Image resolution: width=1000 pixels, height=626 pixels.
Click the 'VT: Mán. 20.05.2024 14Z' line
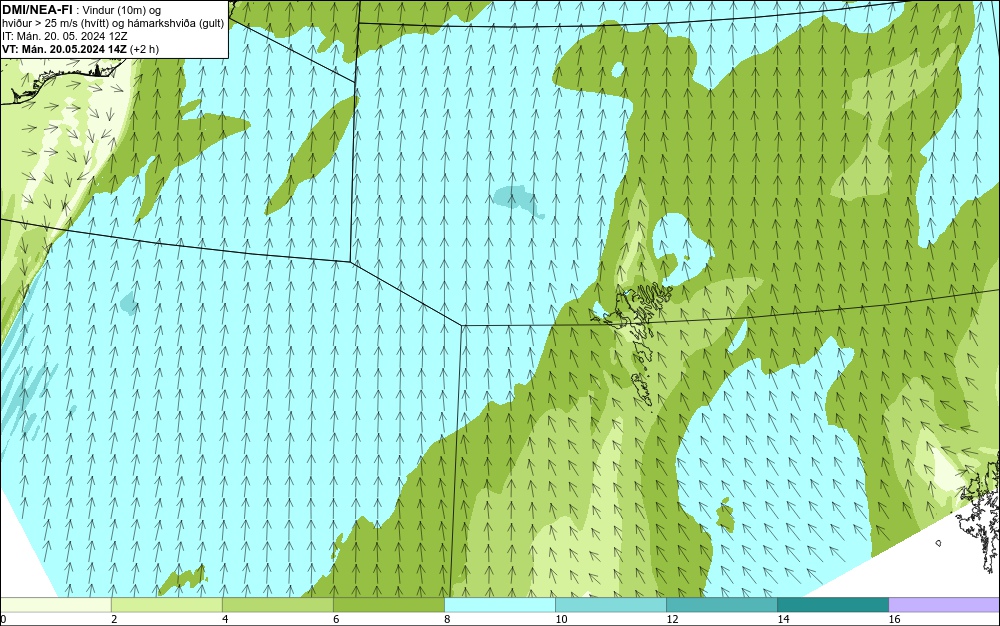80,49
